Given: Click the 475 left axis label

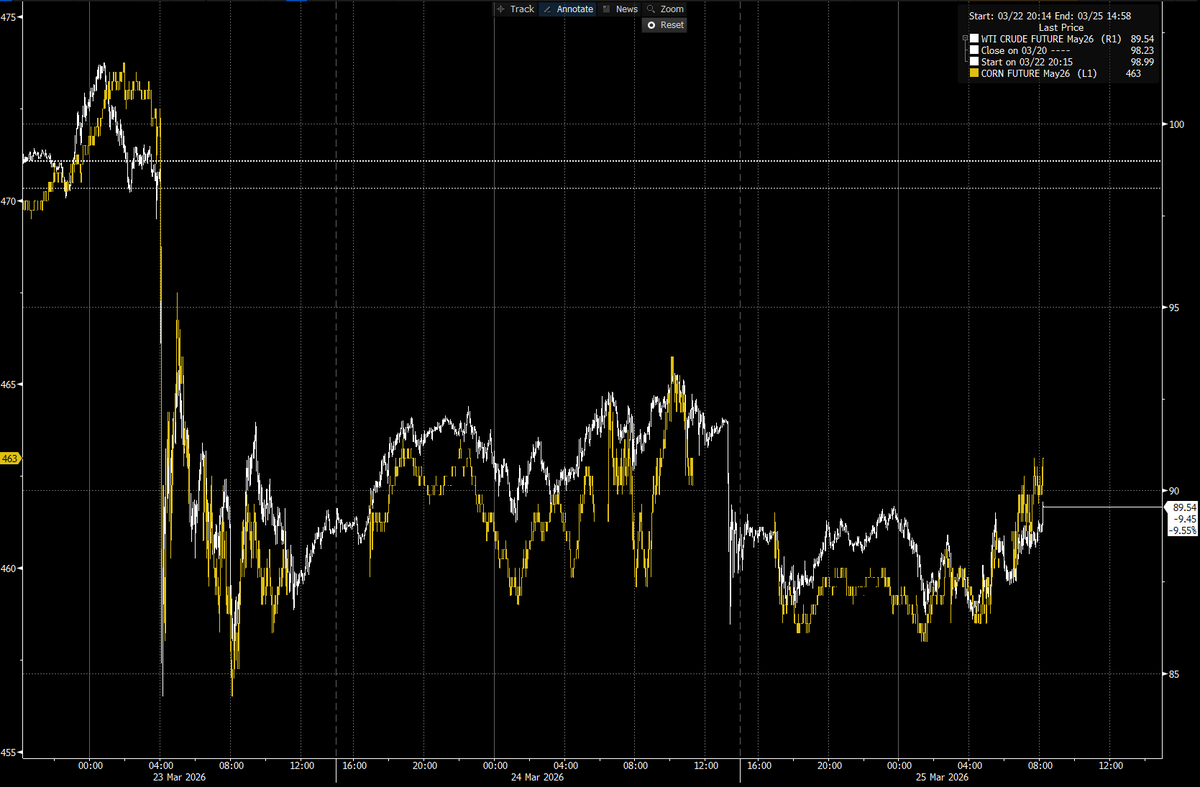Looking at the screenshot, I should pyautogui.click(x=10, y=18).
